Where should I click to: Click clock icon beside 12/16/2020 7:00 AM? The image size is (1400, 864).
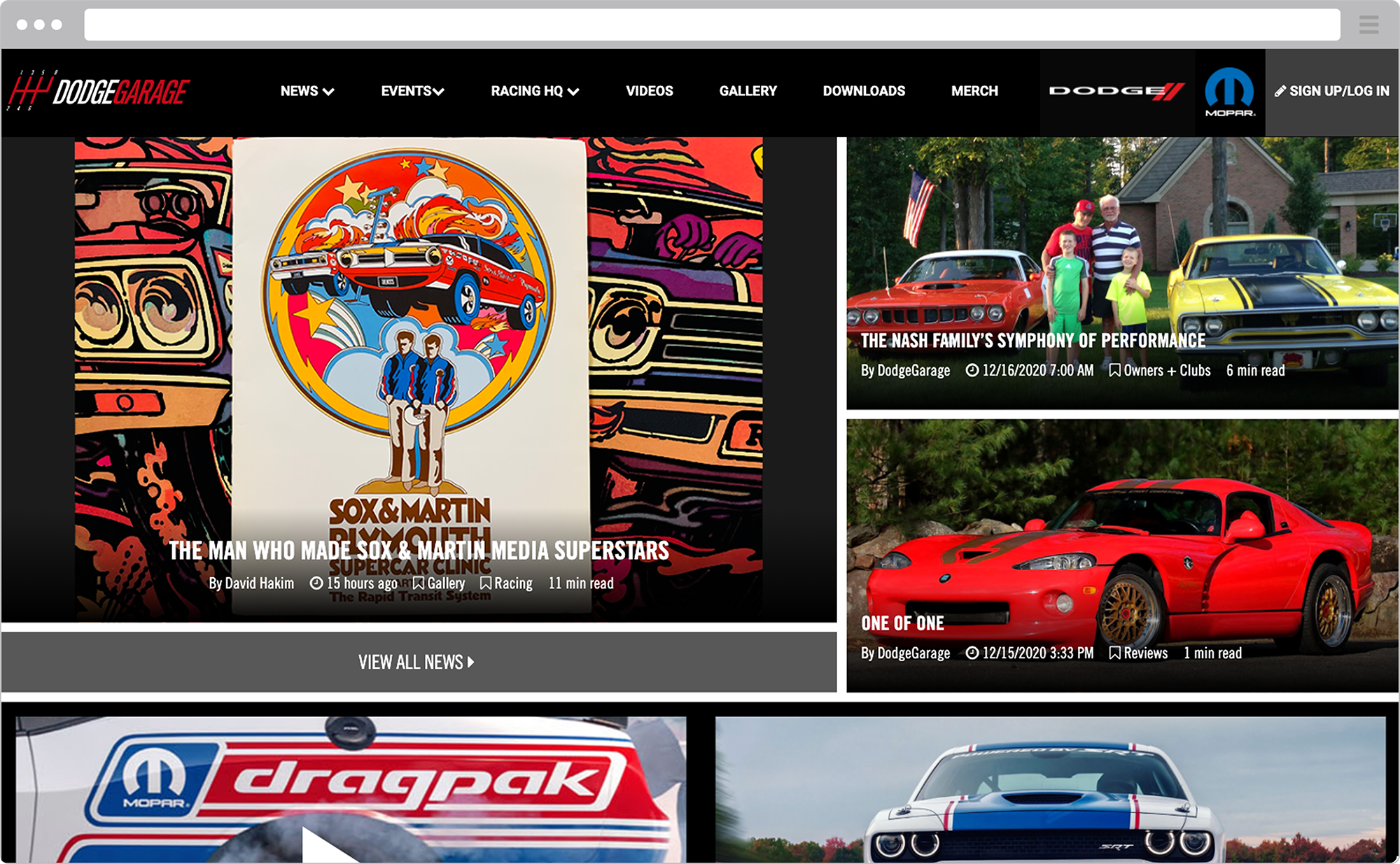click(x=972, y=370)
